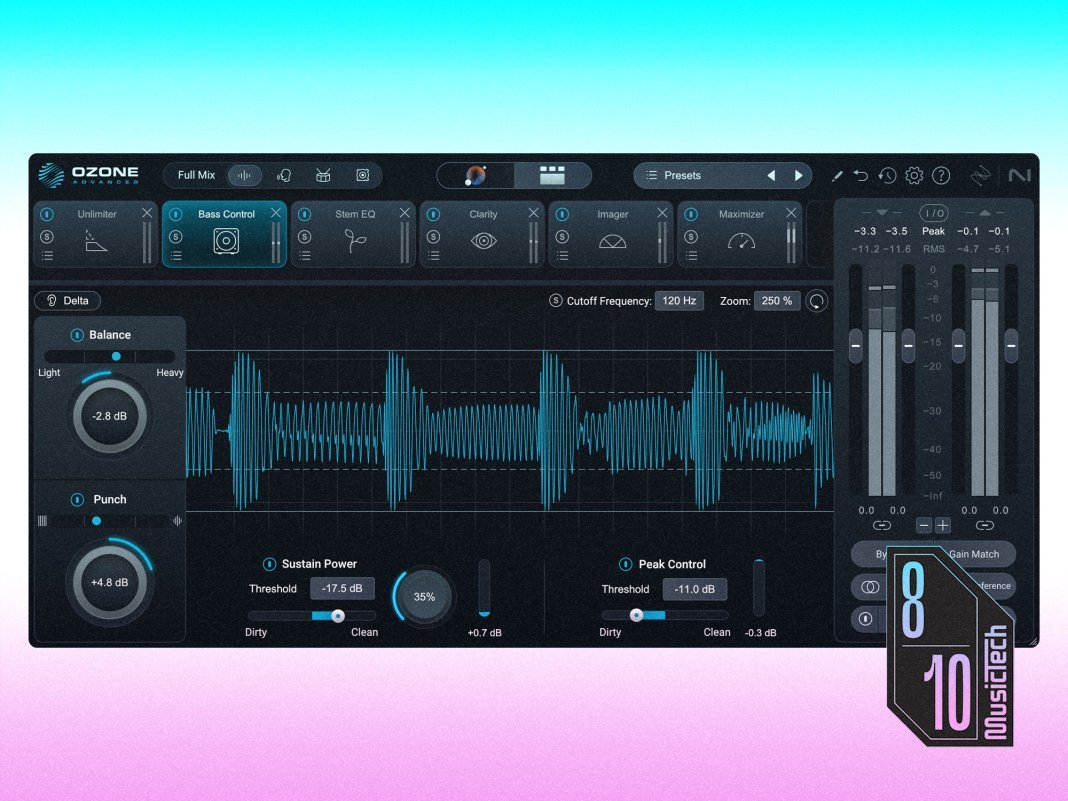This screenshot has height=801, width=1068.
Task: Select the drums stem focus icon
Action: 323,175
